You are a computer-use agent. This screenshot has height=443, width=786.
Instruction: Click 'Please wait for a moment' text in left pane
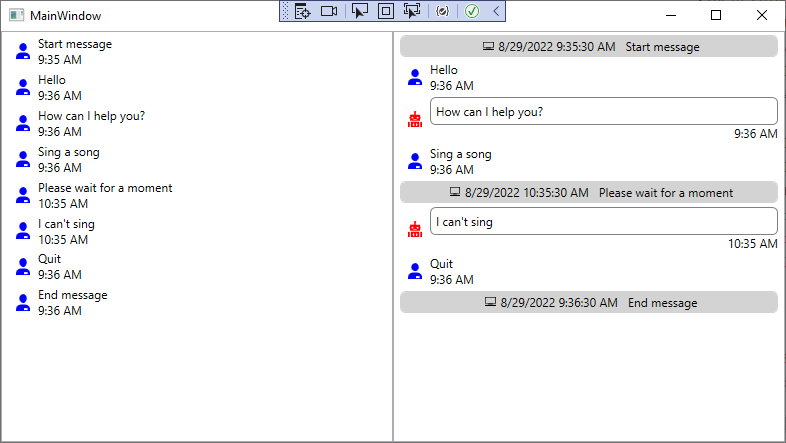point(105,188)
